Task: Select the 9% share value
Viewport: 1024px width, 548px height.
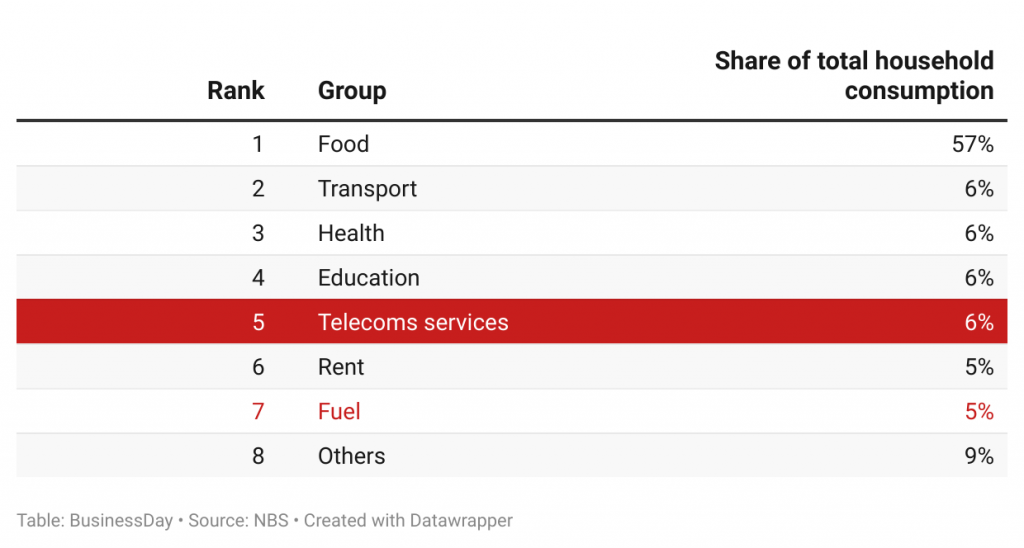Action: (979, 456)
